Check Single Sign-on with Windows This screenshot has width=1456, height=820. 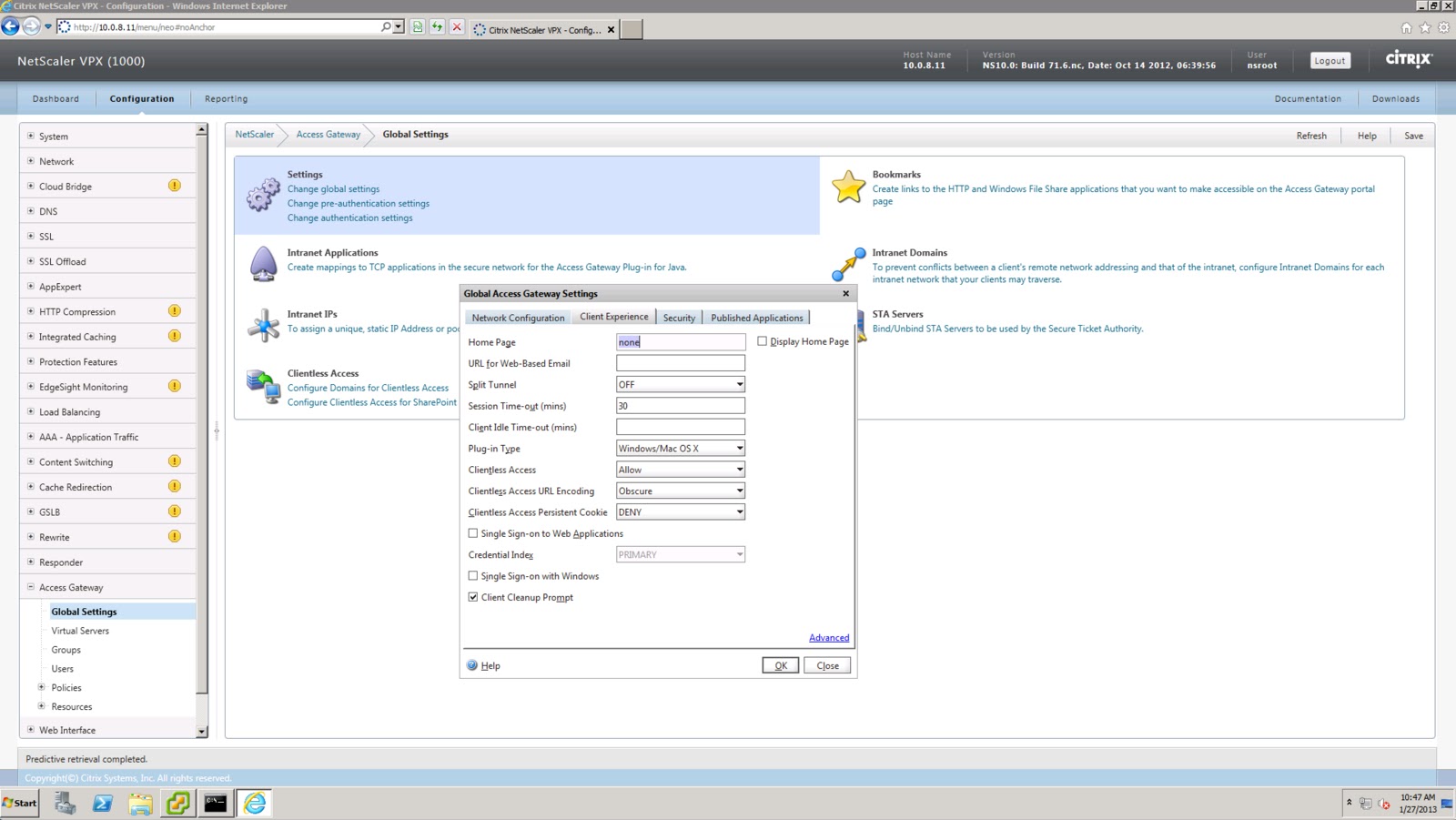coord(473,576)
